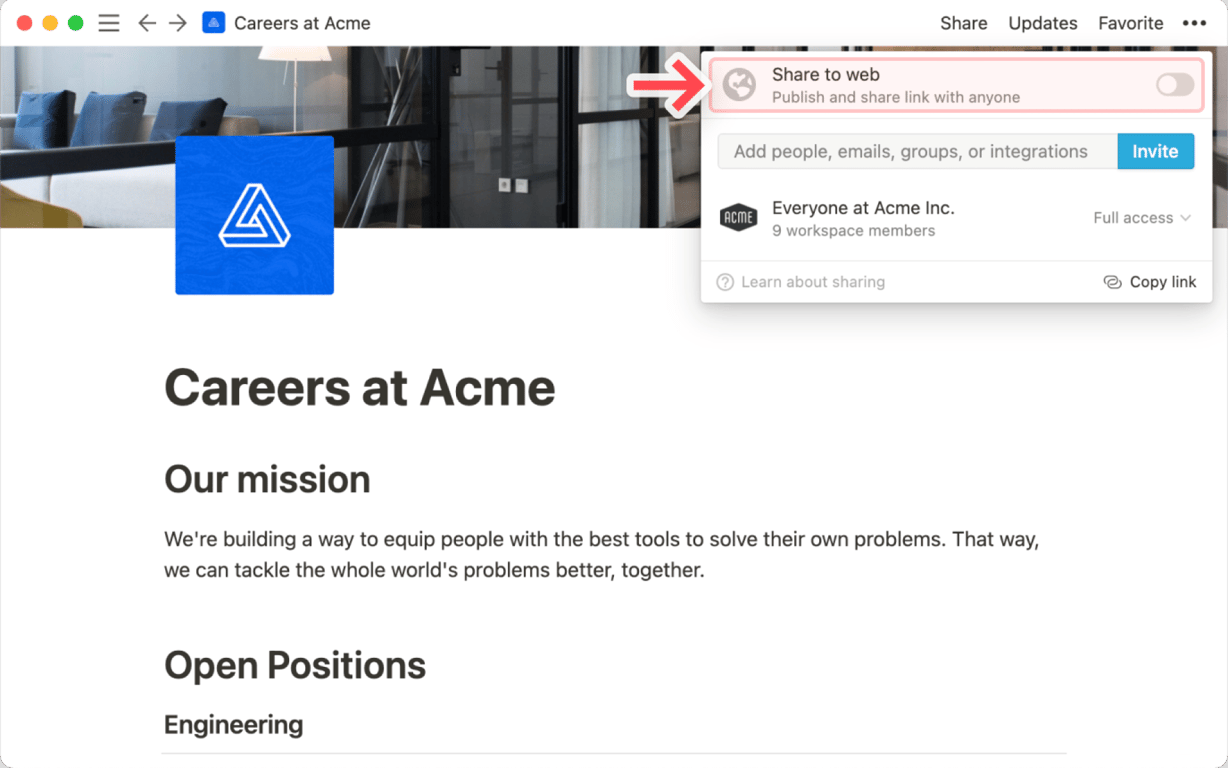This screenshot has width=1228, height=768.
Task: Click the Acme workspace hexagon logo
Action: coord(738,217)
